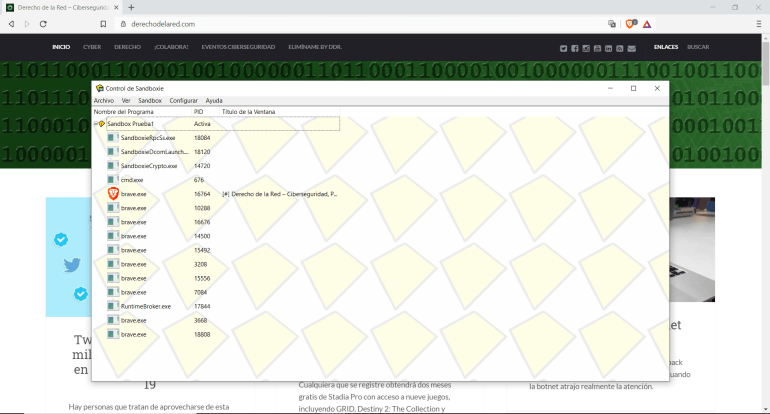The width and height of the screenshot is (770, 414).
Task: Reload the page with the refresh icon
Action: (x=43, y=23)
